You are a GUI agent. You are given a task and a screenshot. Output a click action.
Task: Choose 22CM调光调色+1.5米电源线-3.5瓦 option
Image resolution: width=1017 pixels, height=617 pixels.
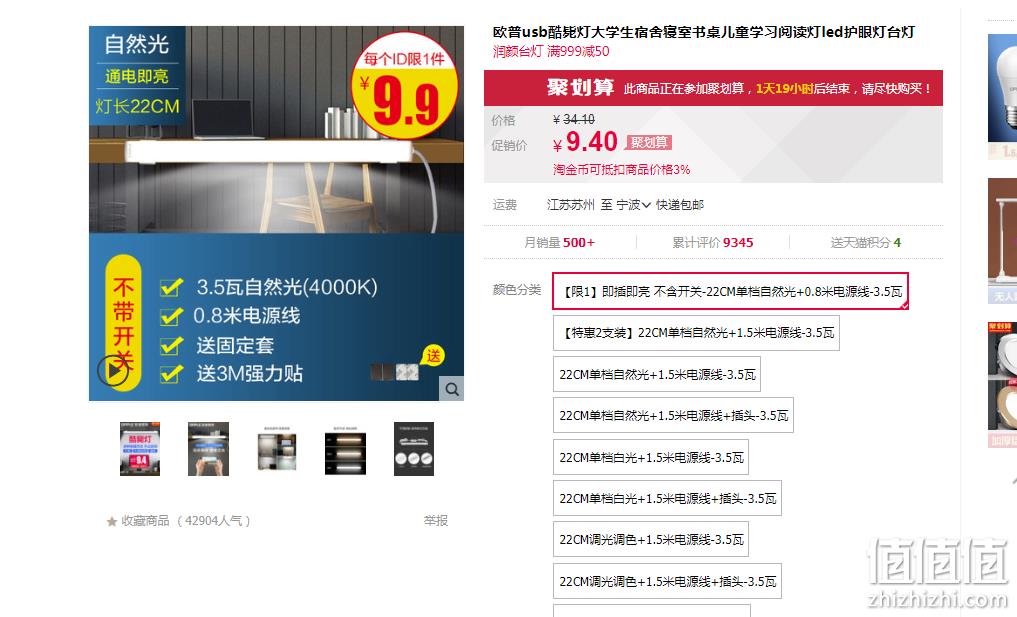651,540
